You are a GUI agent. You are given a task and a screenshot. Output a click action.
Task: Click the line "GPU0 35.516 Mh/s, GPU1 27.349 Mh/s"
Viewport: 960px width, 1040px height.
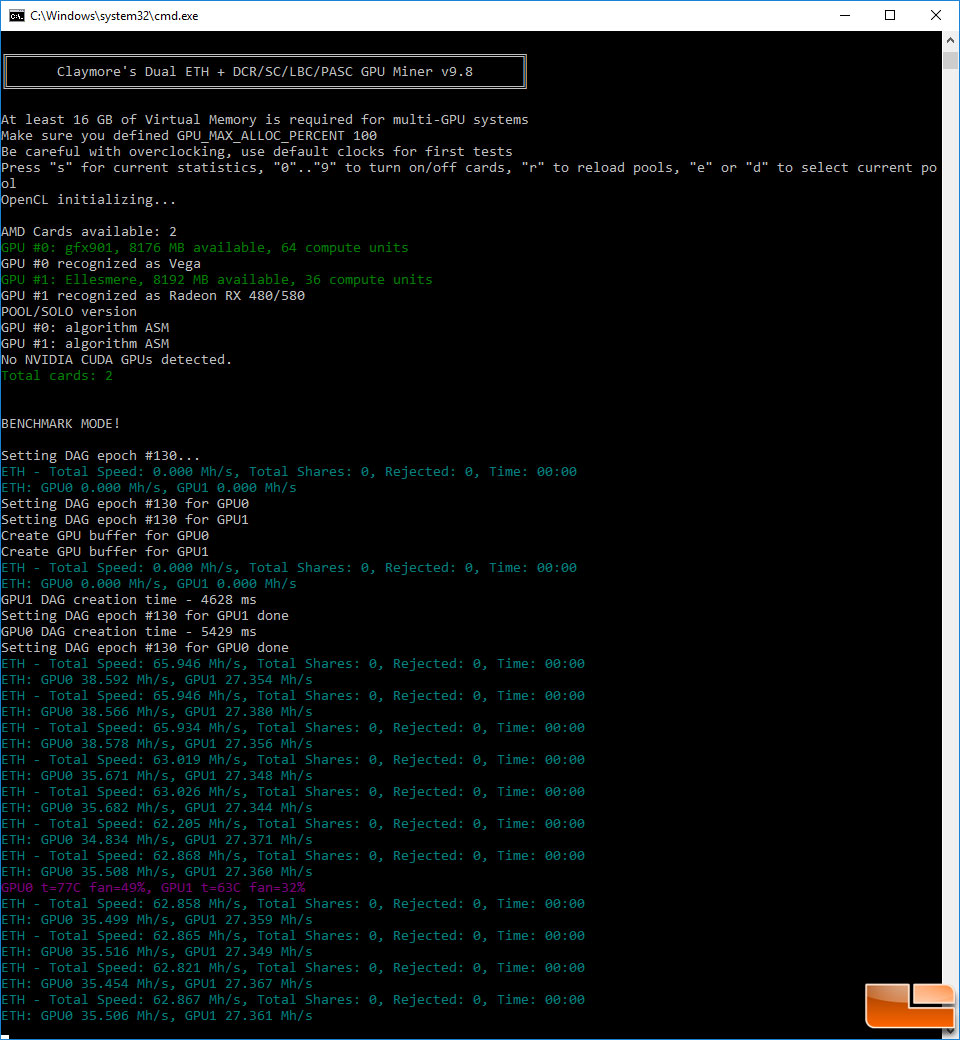tap(157, 951)
